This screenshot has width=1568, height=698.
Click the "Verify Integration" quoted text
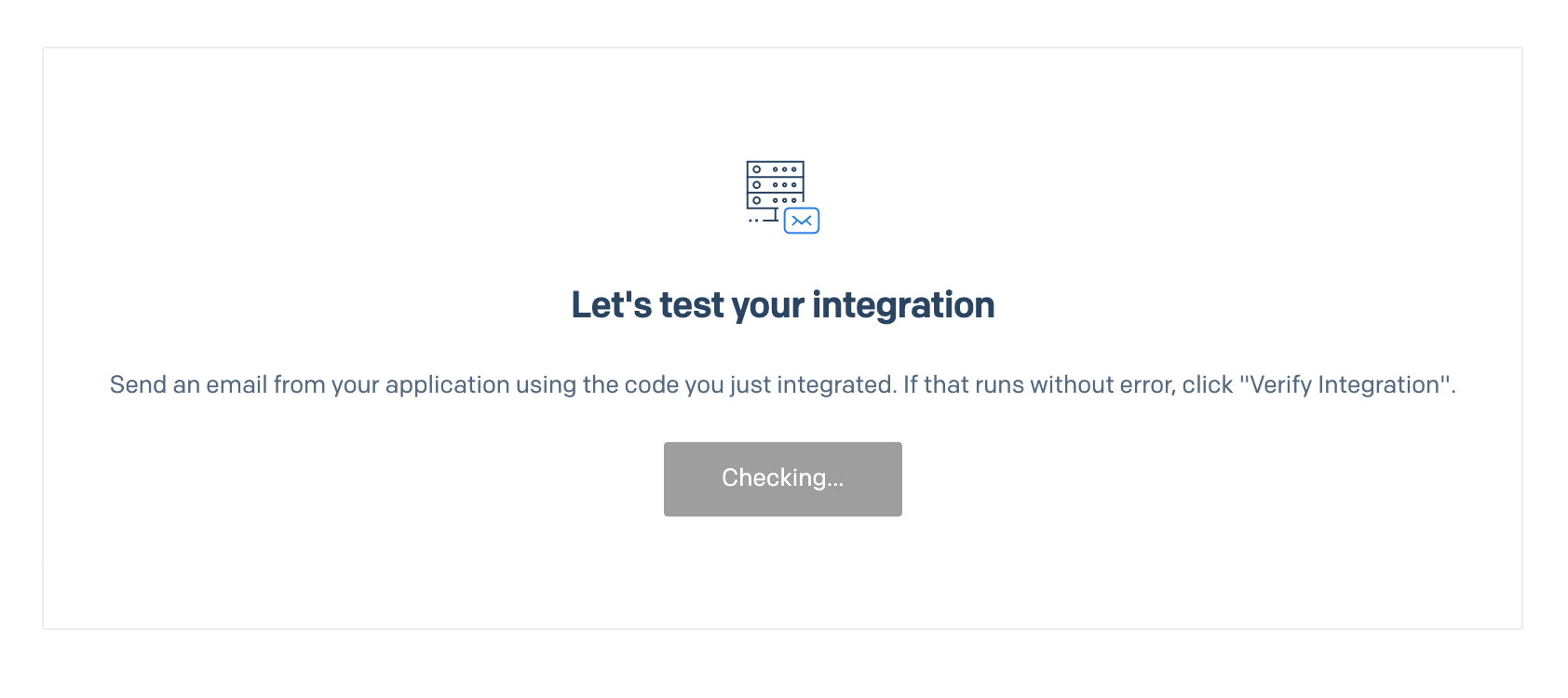[1346, 385]
